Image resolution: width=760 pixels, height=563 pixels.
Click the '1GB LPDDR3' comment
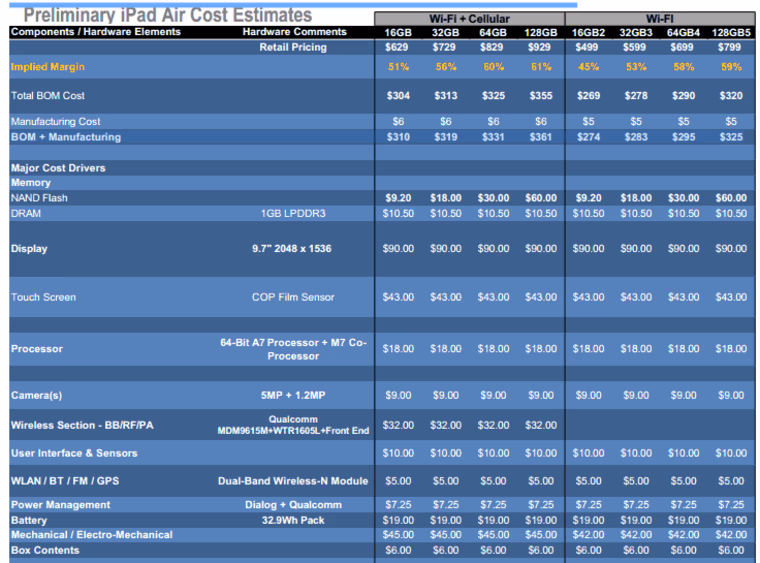click(293, 213)
